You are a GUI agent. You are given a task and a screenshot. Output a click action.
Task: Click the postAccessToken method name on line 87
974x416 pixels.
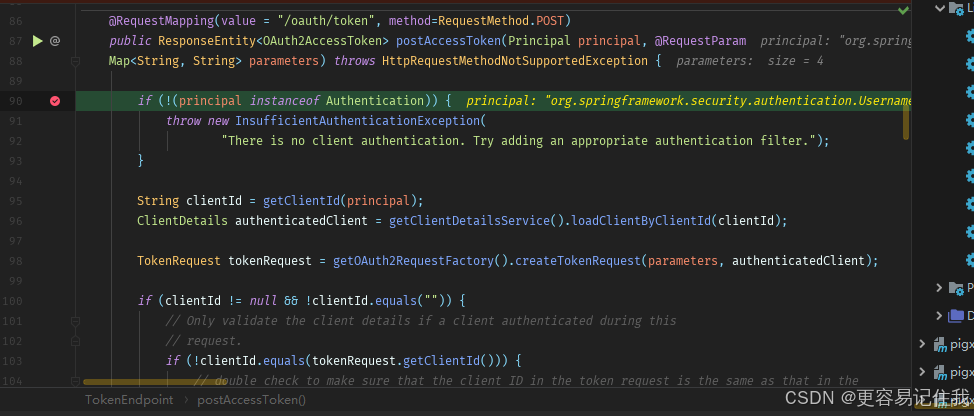coord(448,41)
